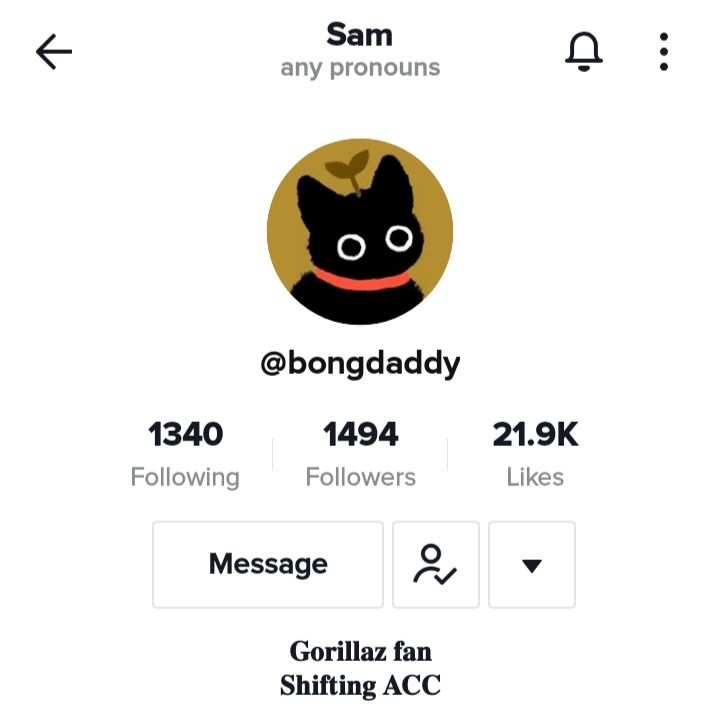Open the Followers list label

pyautogui.click(x=360, y=477)
